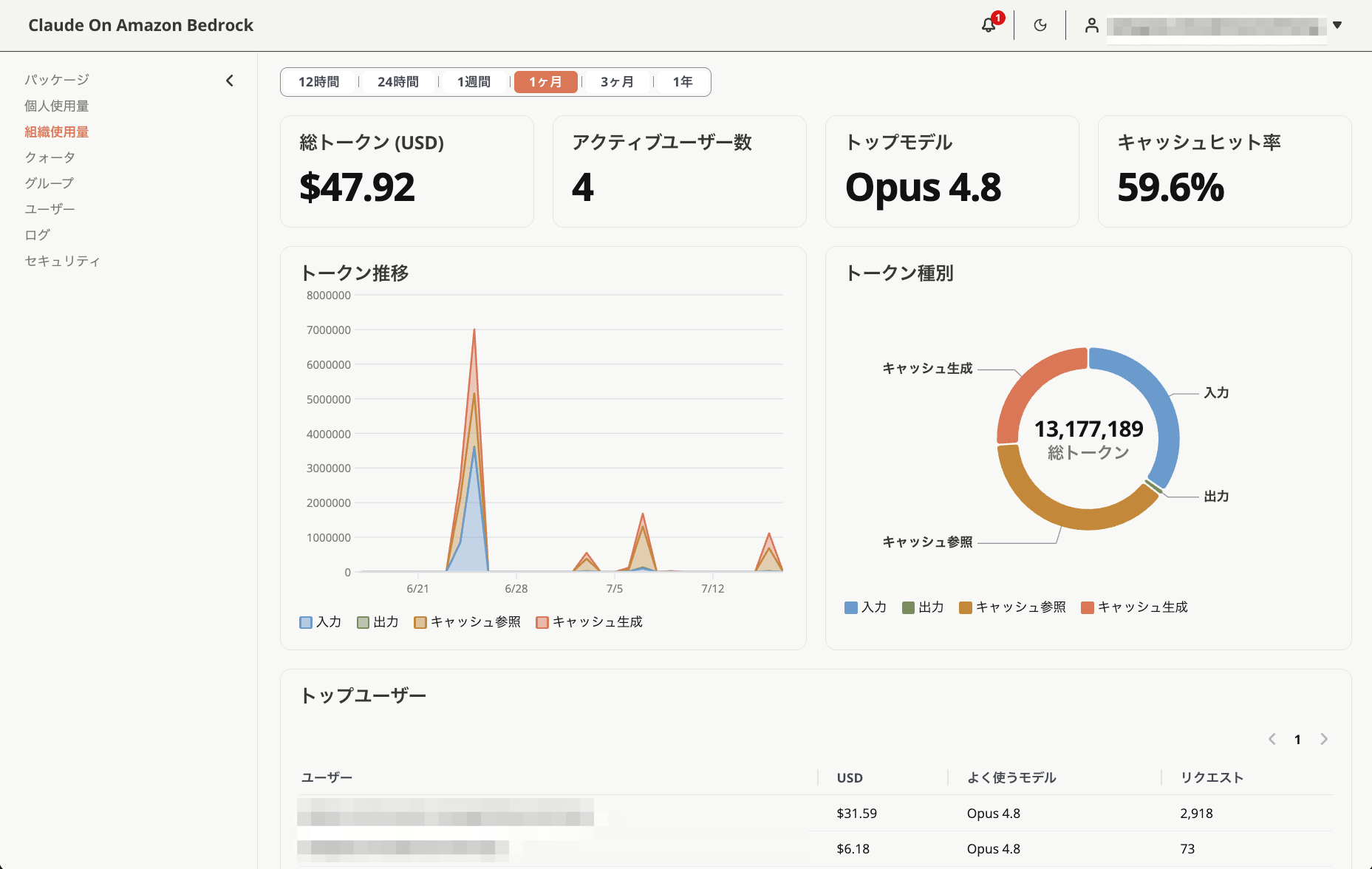Click the $6.18 cell
This screenshot has width=1372, height=869.
tap(853, 849)
